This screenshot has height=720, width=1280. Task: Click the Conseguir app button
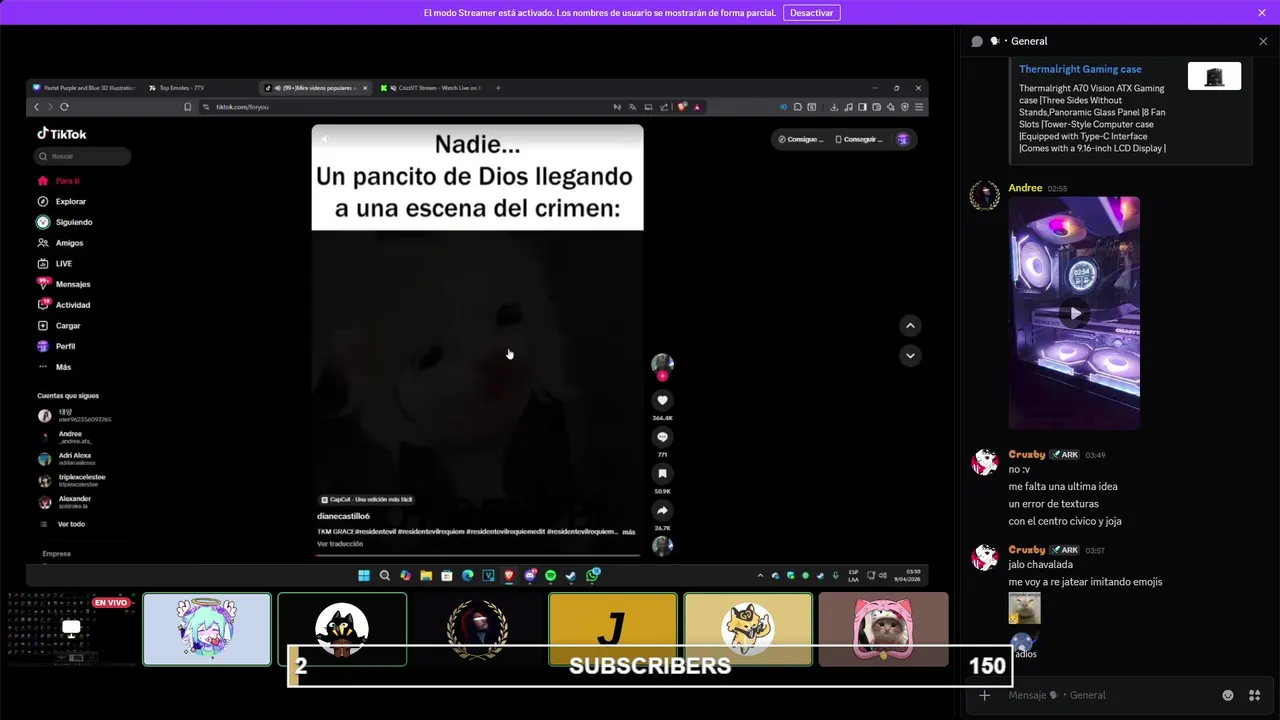[859, 139]
